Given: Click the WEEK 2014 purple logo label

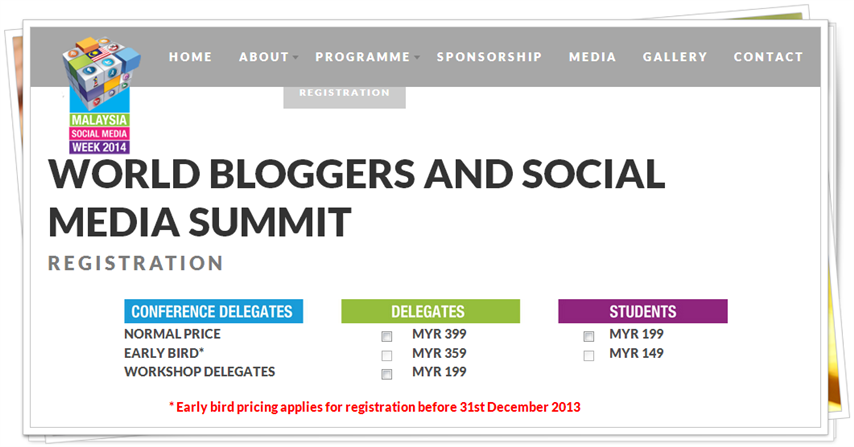Looking at the screenshot, I should [x=99, y=148].
